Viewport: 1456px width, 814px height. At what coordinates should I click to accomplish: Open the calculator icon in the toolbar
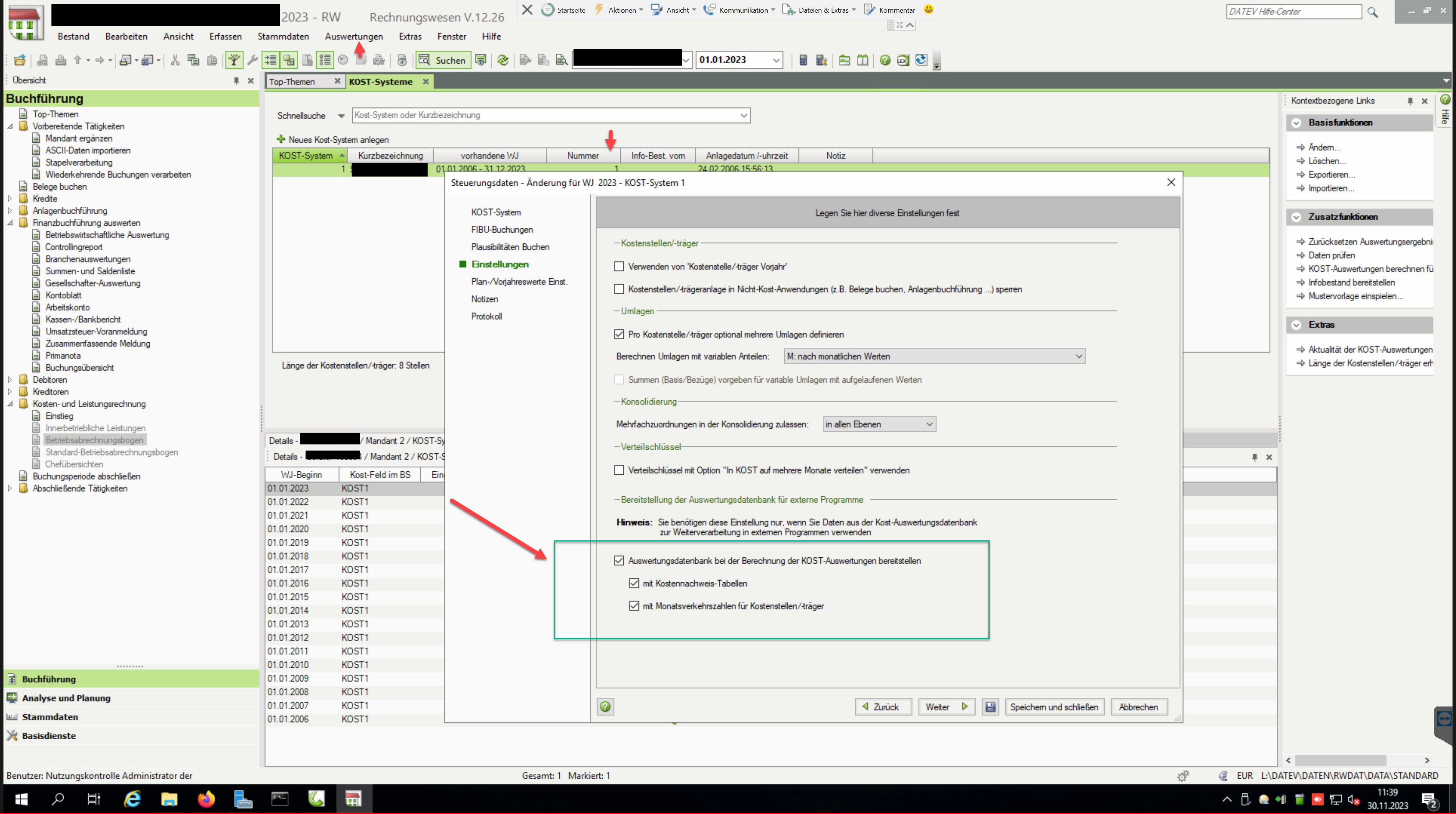click(x=804, y=60)
